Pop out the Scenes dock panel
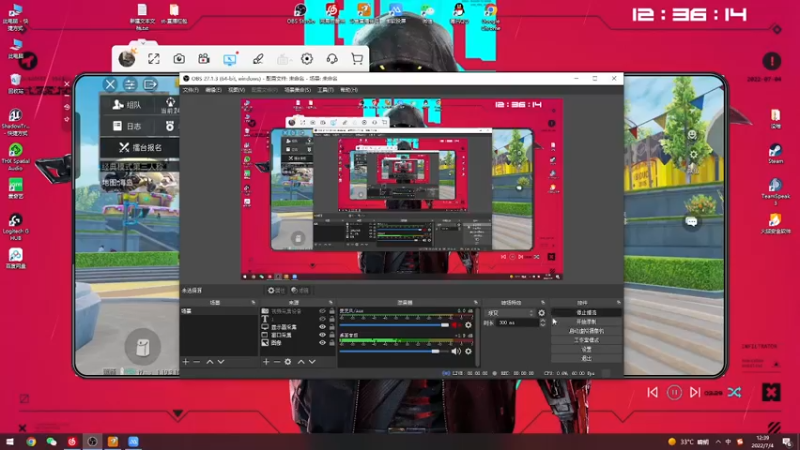This screenshot has height=450, width=800. (x=253, y=303)
